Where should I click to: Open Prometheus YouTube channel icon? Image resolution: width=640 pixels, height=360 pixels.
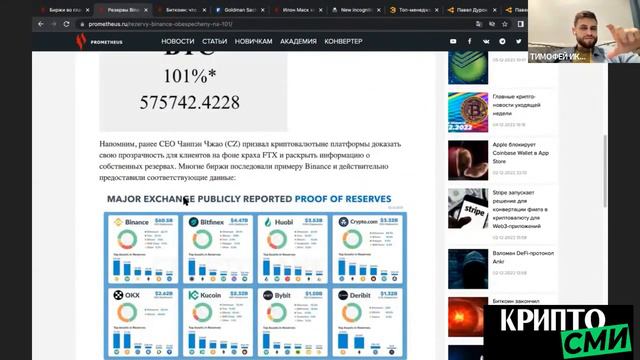pyautogui.click(x=453, y=41)
